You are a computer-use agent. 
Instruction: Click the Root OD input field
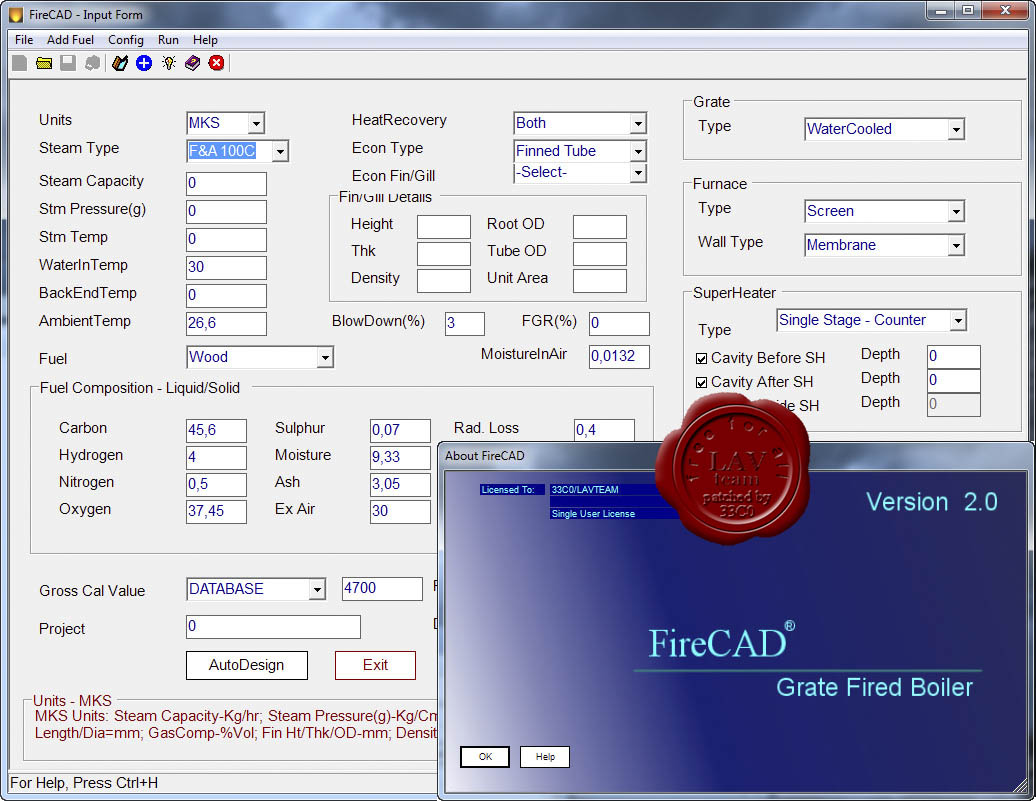click(x=600, y=227)
